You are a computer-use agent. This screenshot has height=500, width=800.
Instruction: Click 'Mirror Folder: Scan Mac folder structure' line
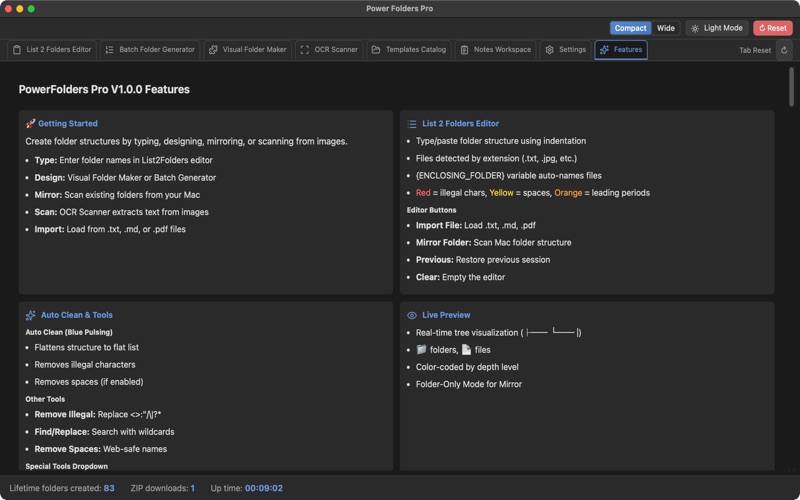point(493,243)
